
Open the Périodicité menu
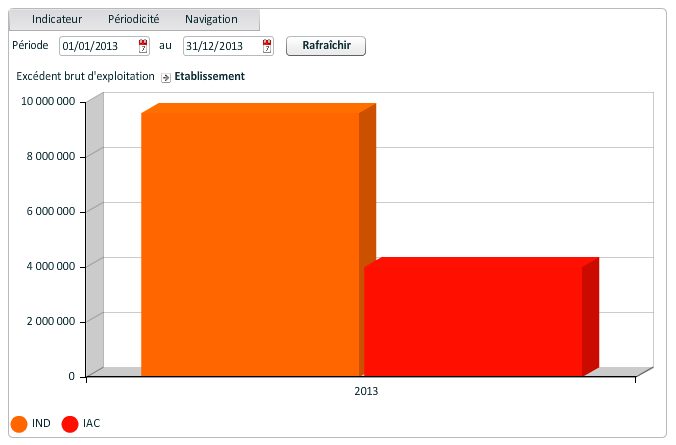(133, 19)
